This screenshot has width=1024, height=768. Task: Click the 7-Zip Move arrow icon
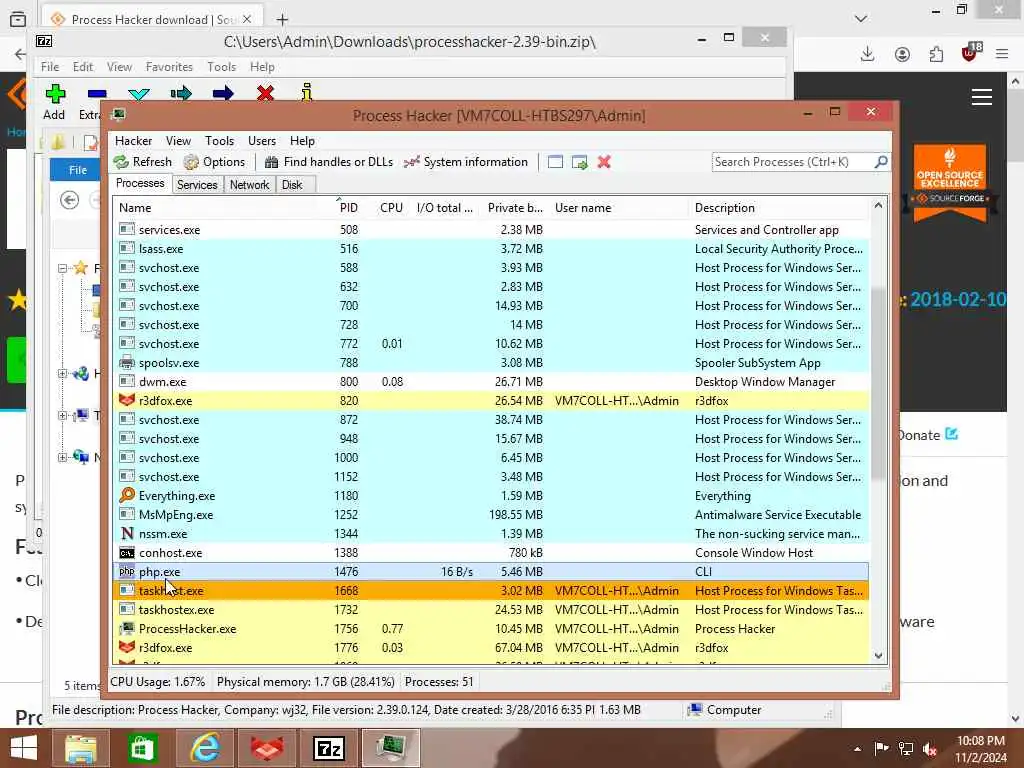pyautogui.click(x=223, y=94)
